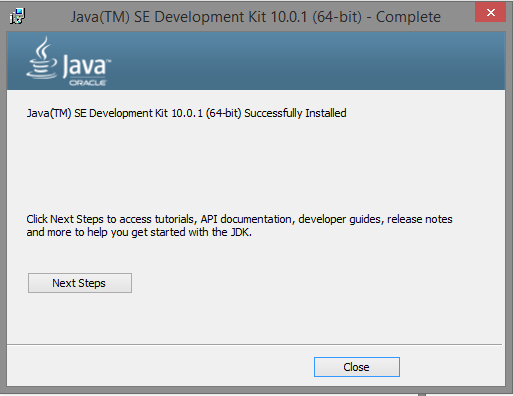Select the "Successfully Installed" message text
The height and width of the screenshot is (396, 513).
(186, 113)
